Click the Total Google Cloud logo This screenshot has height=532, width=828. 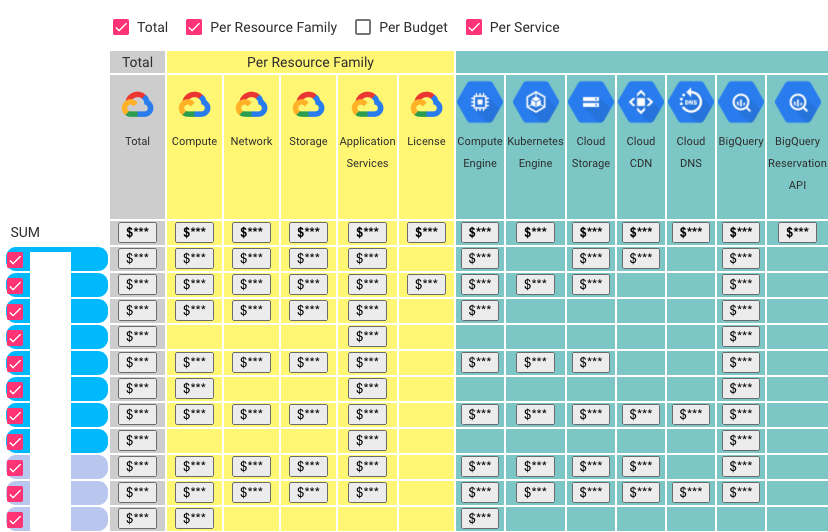coord(137,105)
